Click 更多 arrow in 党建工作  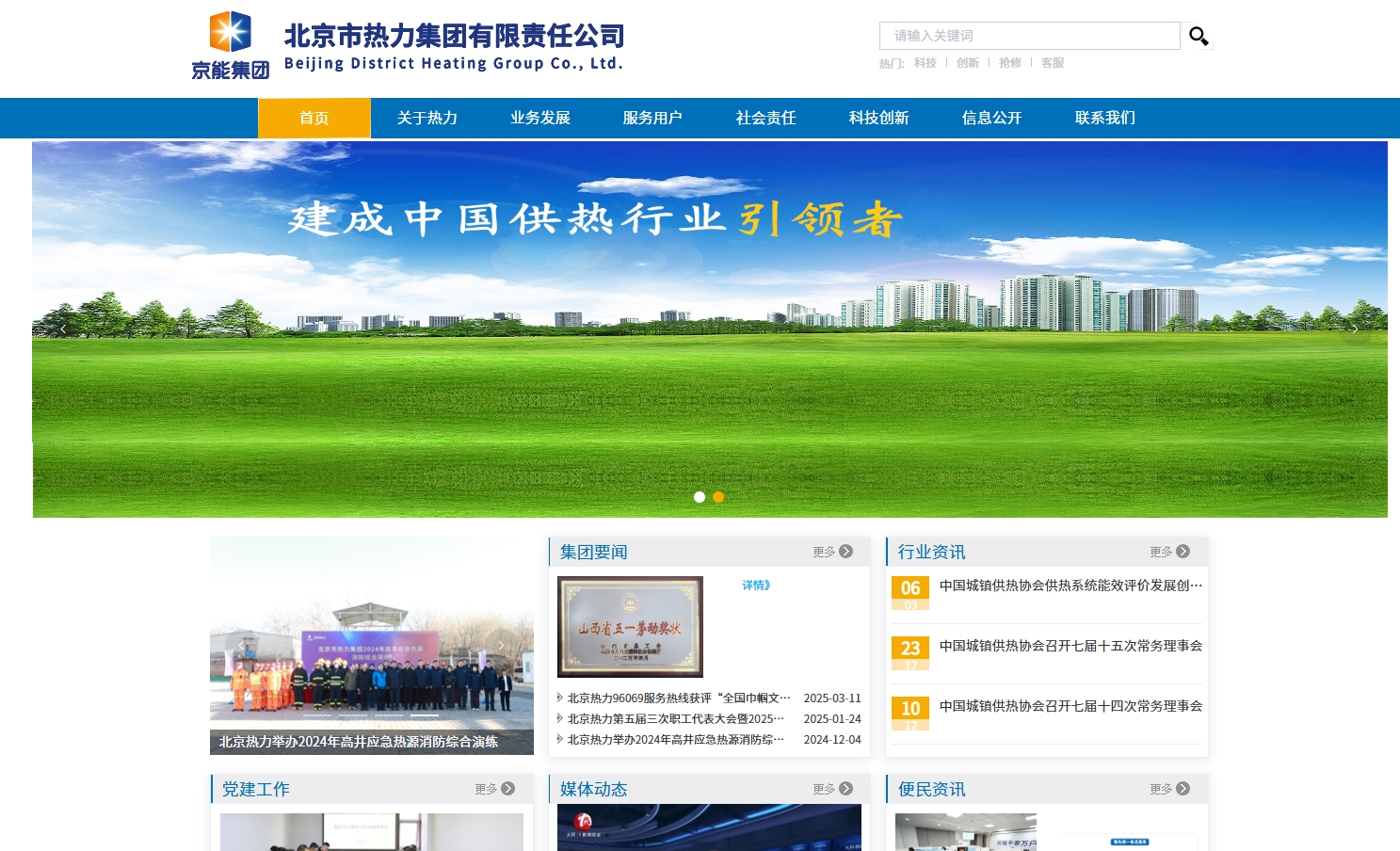pyautogui.click(x=495, y=789)
